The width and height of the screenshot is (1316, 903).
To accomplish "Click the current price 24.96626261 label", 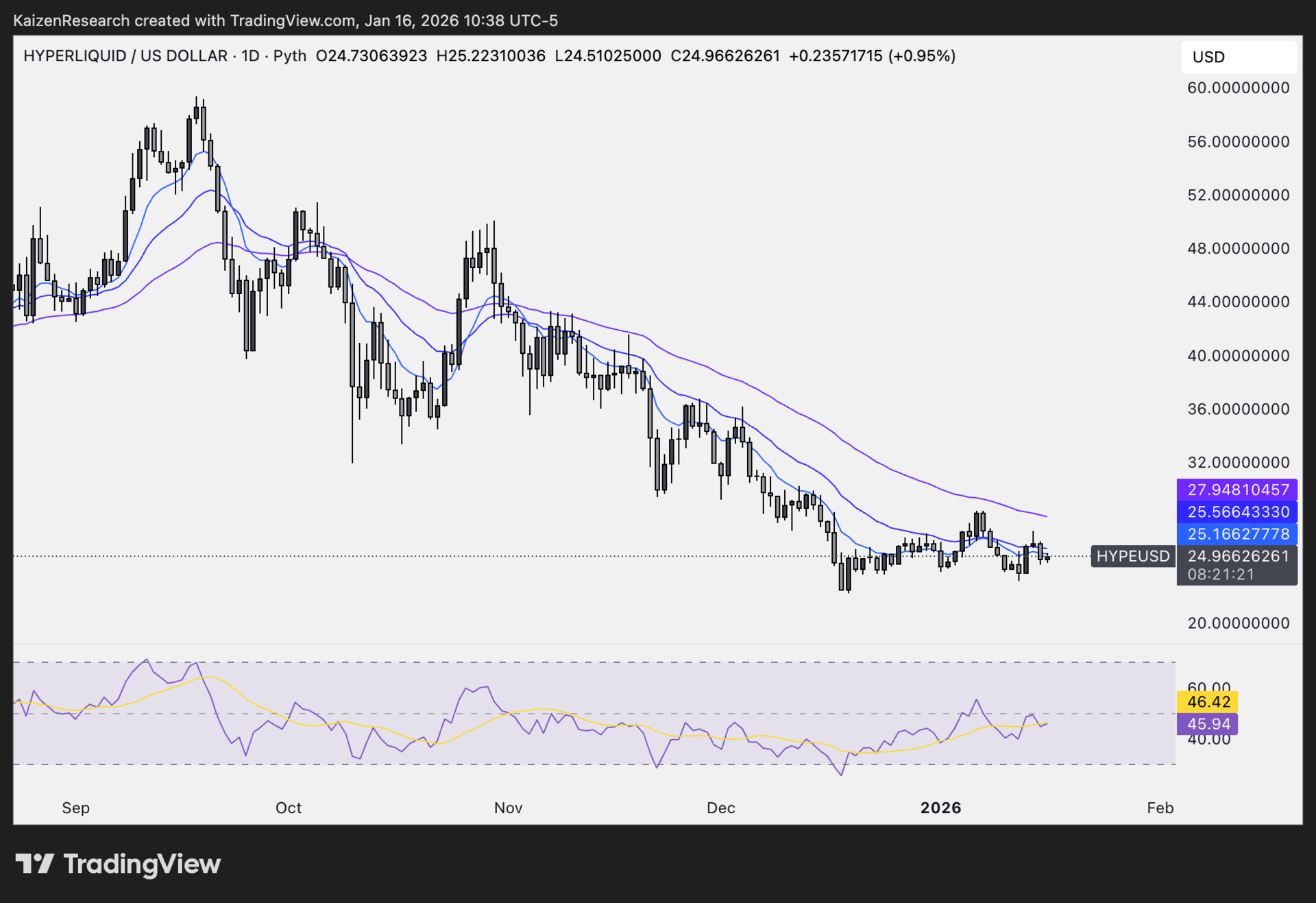I will [1237, 556].
